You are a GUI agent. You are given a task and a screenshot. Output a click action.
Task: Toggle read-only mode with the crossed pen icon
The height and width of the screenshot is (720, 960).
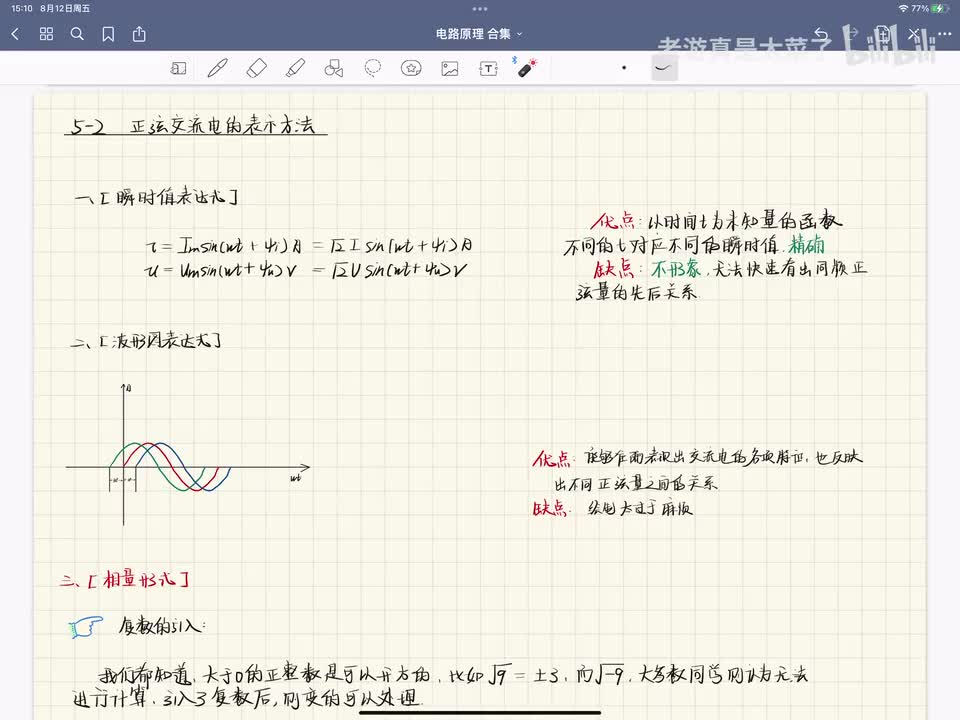pyautogui.click(x=913, y=34)
